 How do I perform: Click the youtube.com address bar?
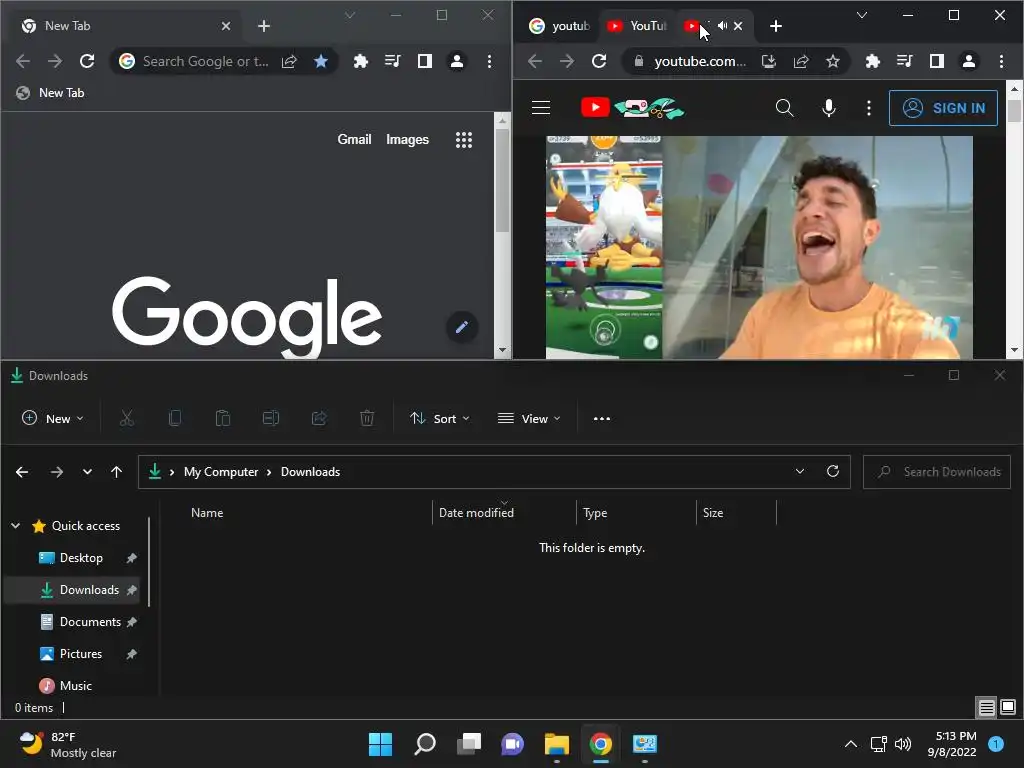(x=700, y=61)
